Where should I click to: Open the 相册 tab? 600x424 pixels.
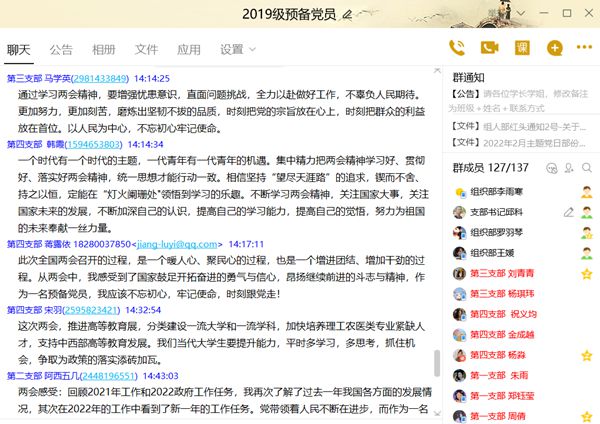pyautogui.click(x=104, y=49)
